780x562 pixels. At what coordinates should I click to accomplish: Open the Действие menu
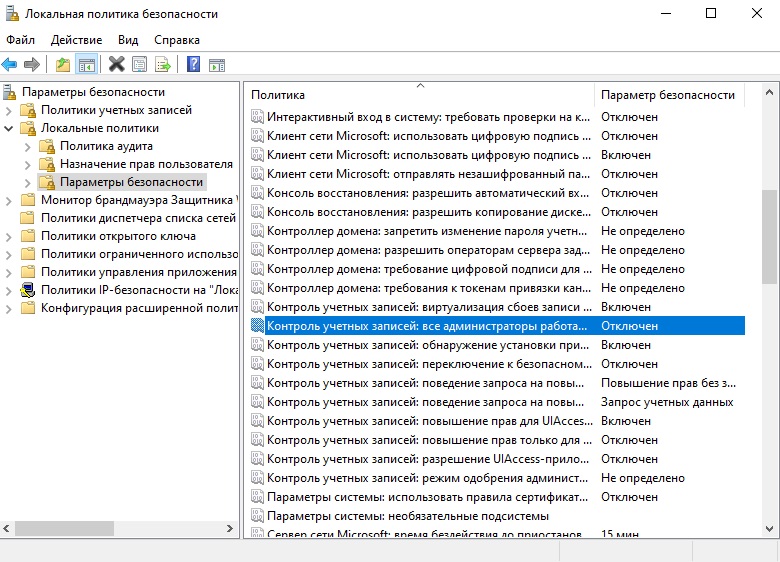click(x=76, y=40)
